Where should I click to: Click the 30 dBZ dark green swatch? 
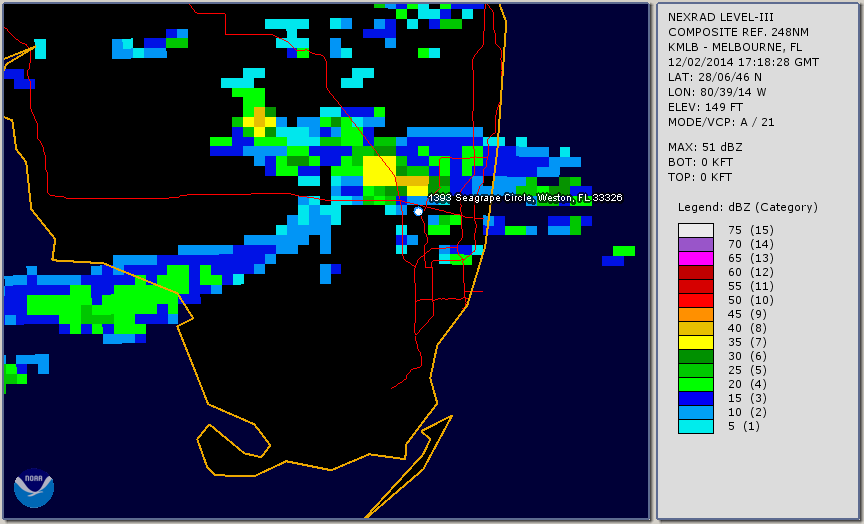[696, 356]
